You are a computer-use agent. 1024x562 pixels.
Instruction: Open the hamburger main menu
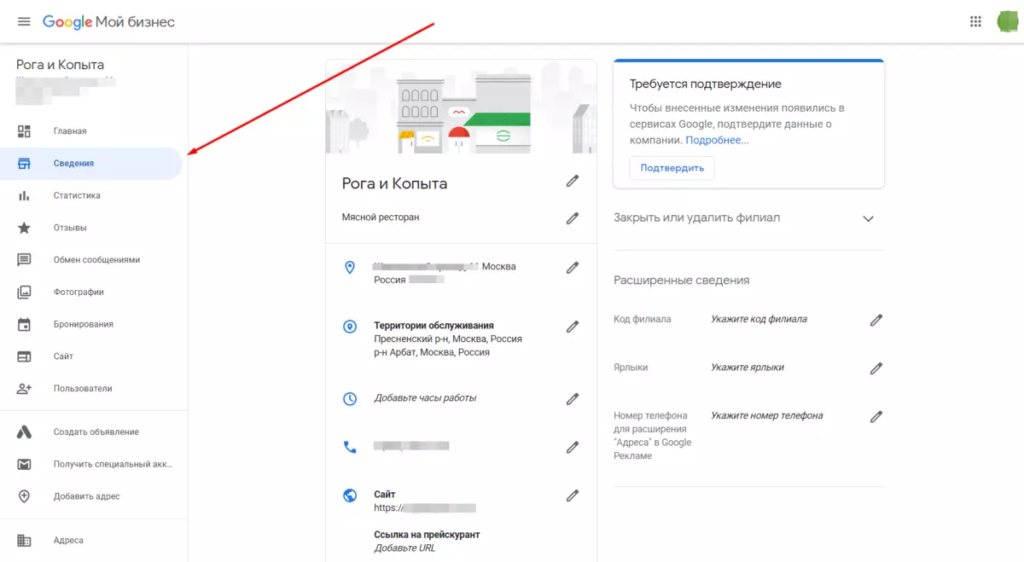pos(24,22)
